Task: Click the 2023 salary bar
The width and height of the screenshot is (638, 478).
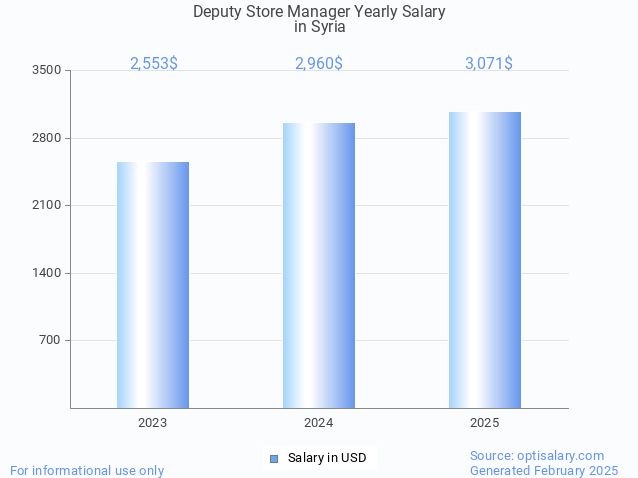Action: 153,285
